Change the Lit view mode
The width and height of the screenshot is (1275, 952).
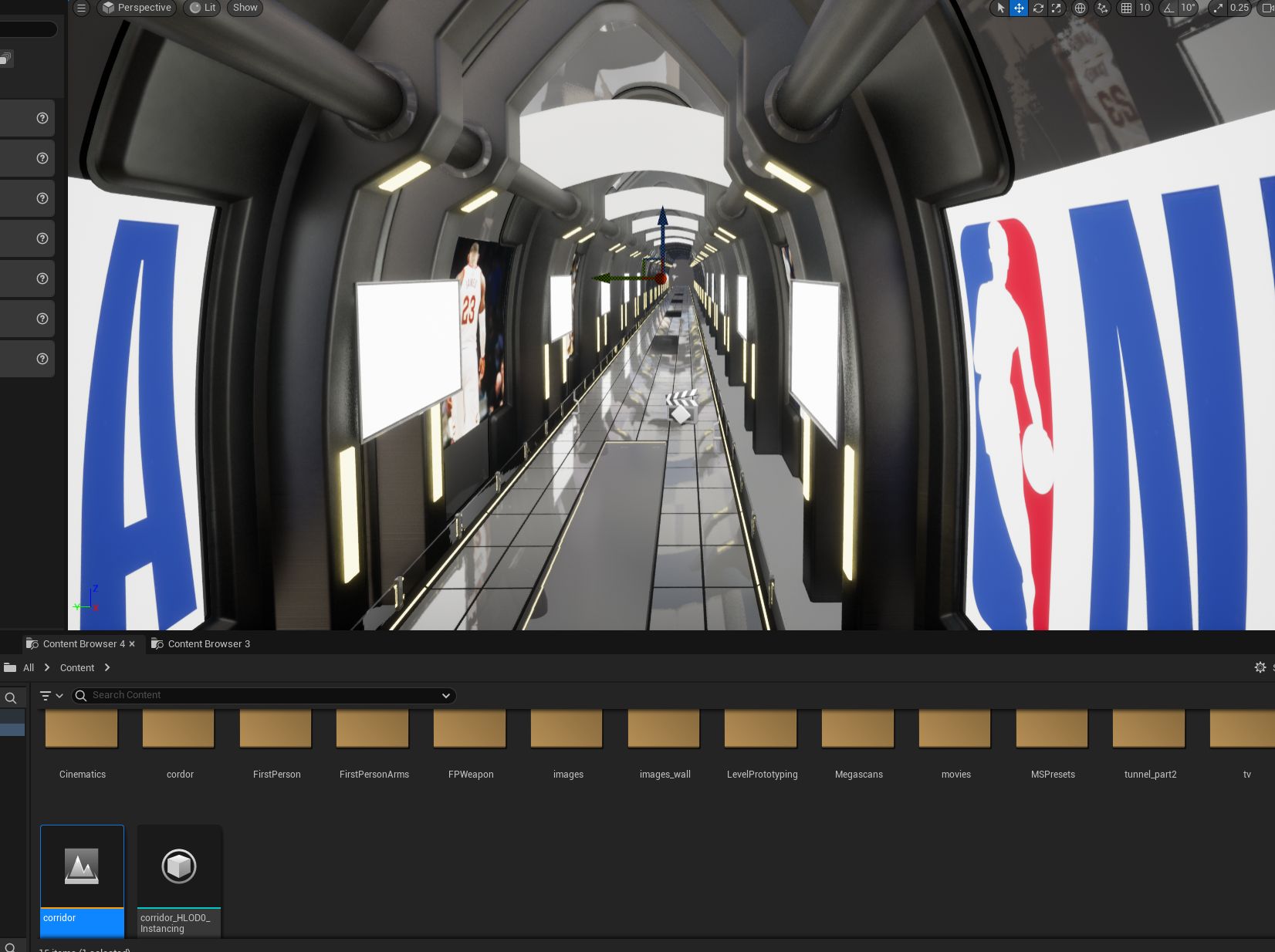pos(203,8)
